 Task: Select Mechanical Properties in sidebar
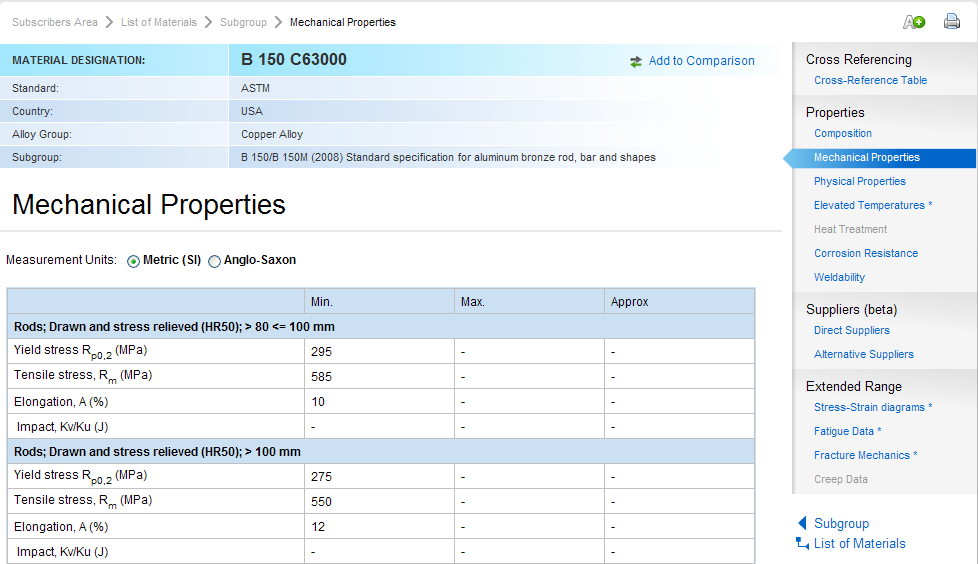(x=866, y=157)
